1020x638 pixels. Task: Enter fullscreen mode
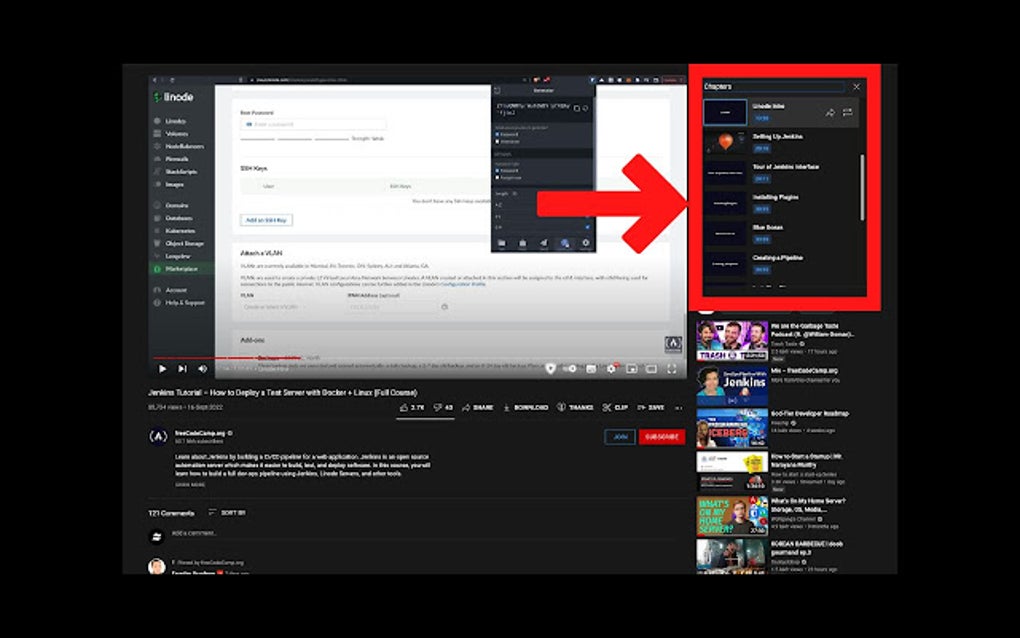click(672, 368)
